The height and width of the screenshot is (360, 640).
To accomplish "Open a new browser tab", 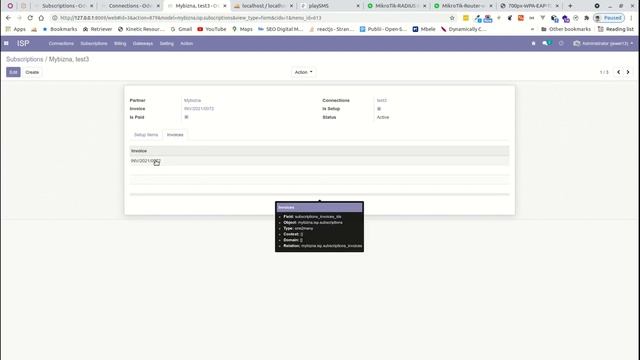I will pyautogui.click(x=570, y=6).
